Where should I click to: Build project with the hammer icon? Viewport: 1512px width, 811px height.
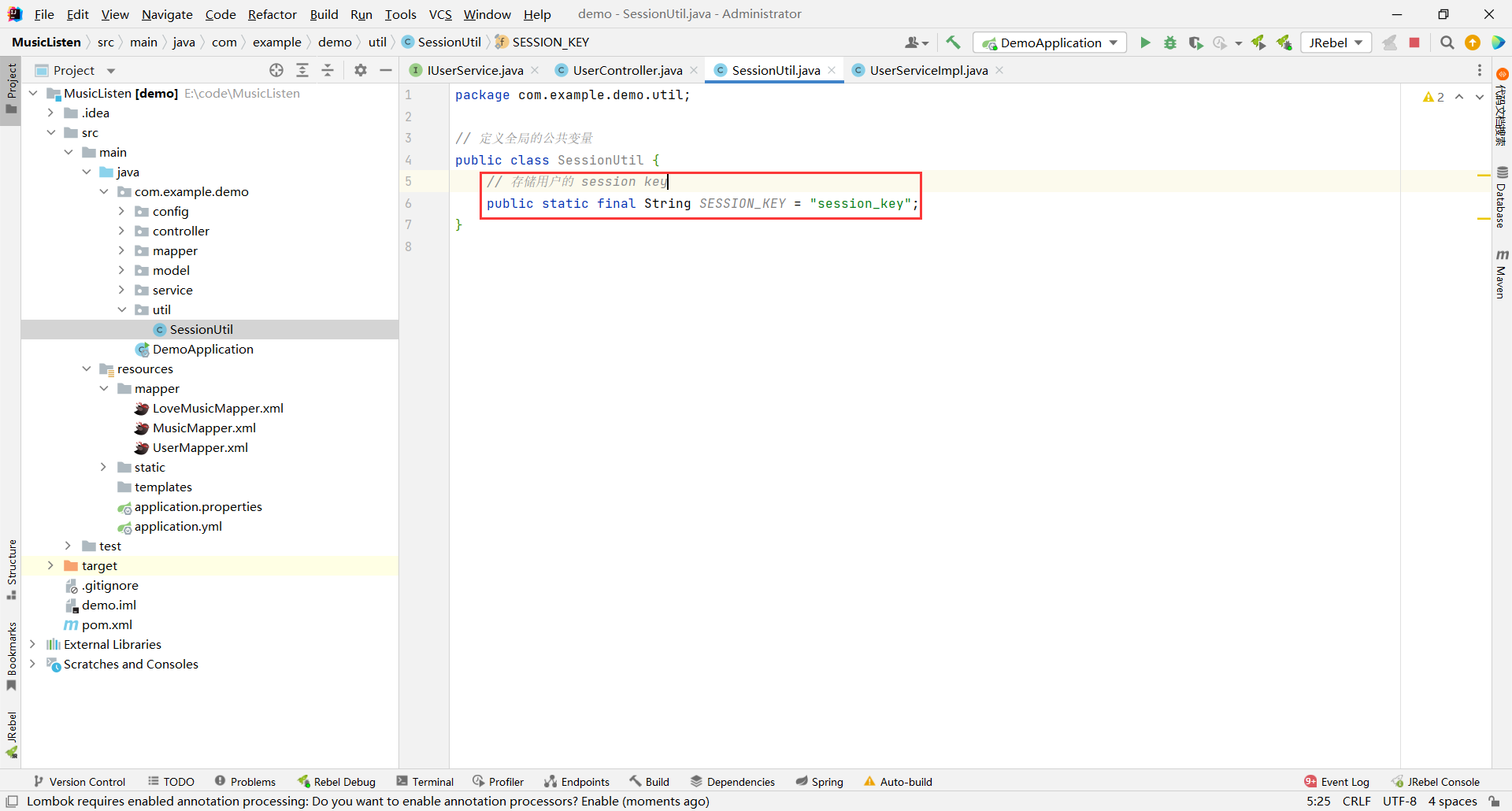953,43
